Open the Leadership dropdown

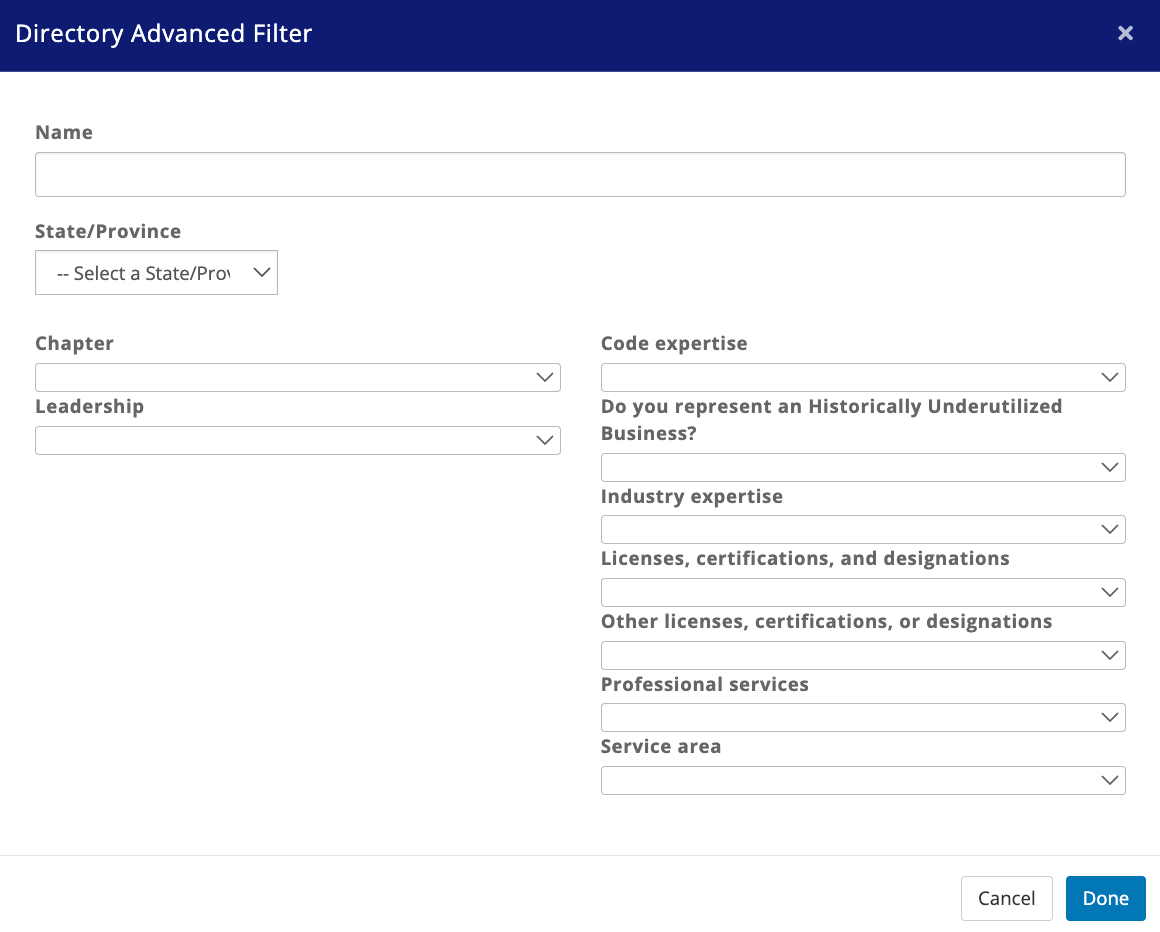point(298,440)
